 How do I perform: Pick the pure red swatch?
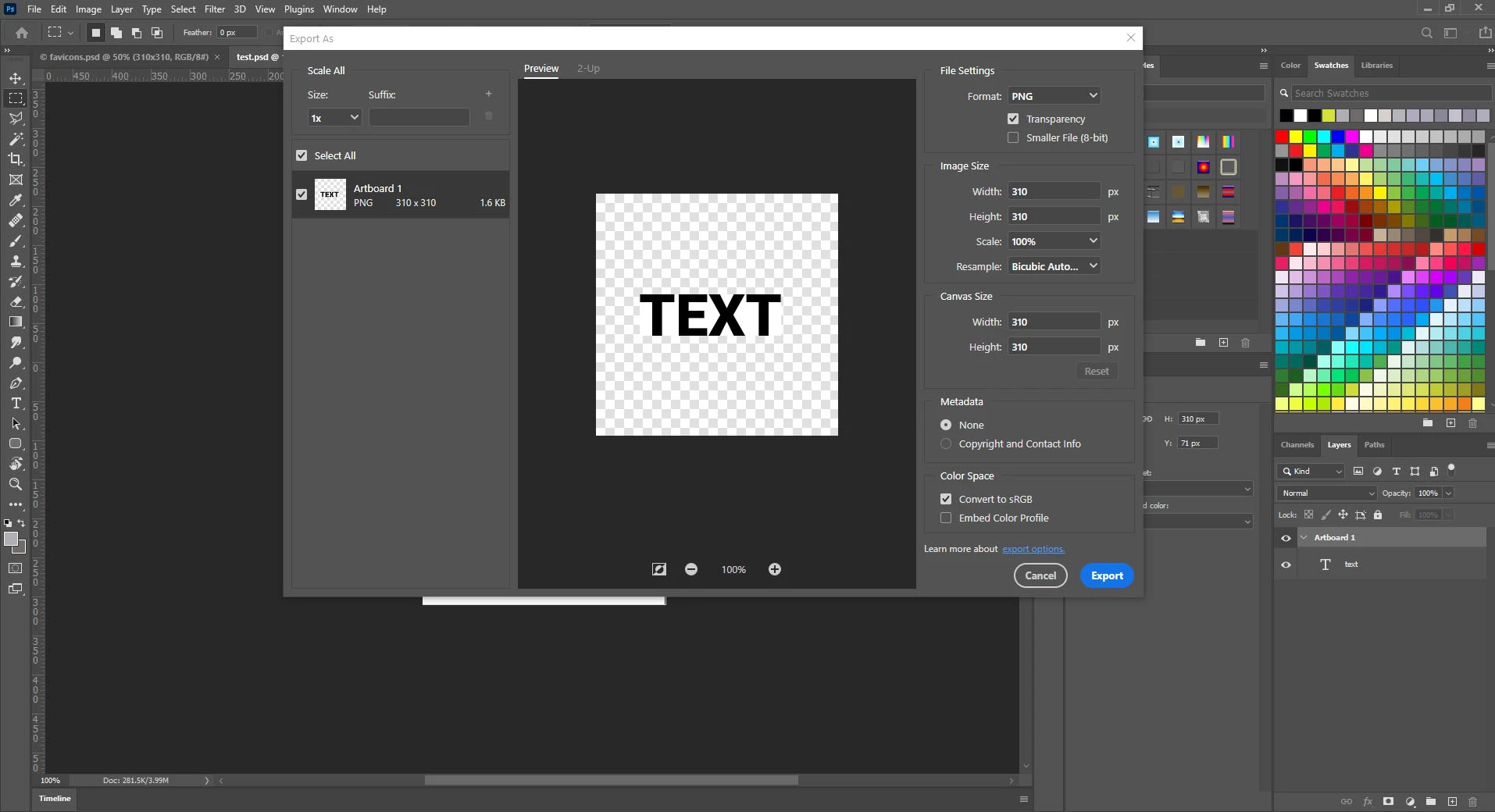[x=1282, y=137]
